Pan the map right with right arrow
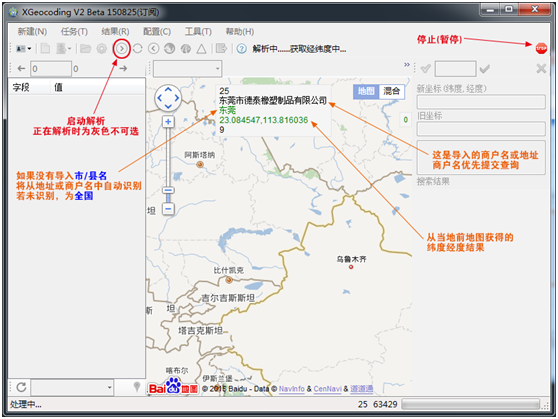 pyautogui.click(x=177, y=98)
